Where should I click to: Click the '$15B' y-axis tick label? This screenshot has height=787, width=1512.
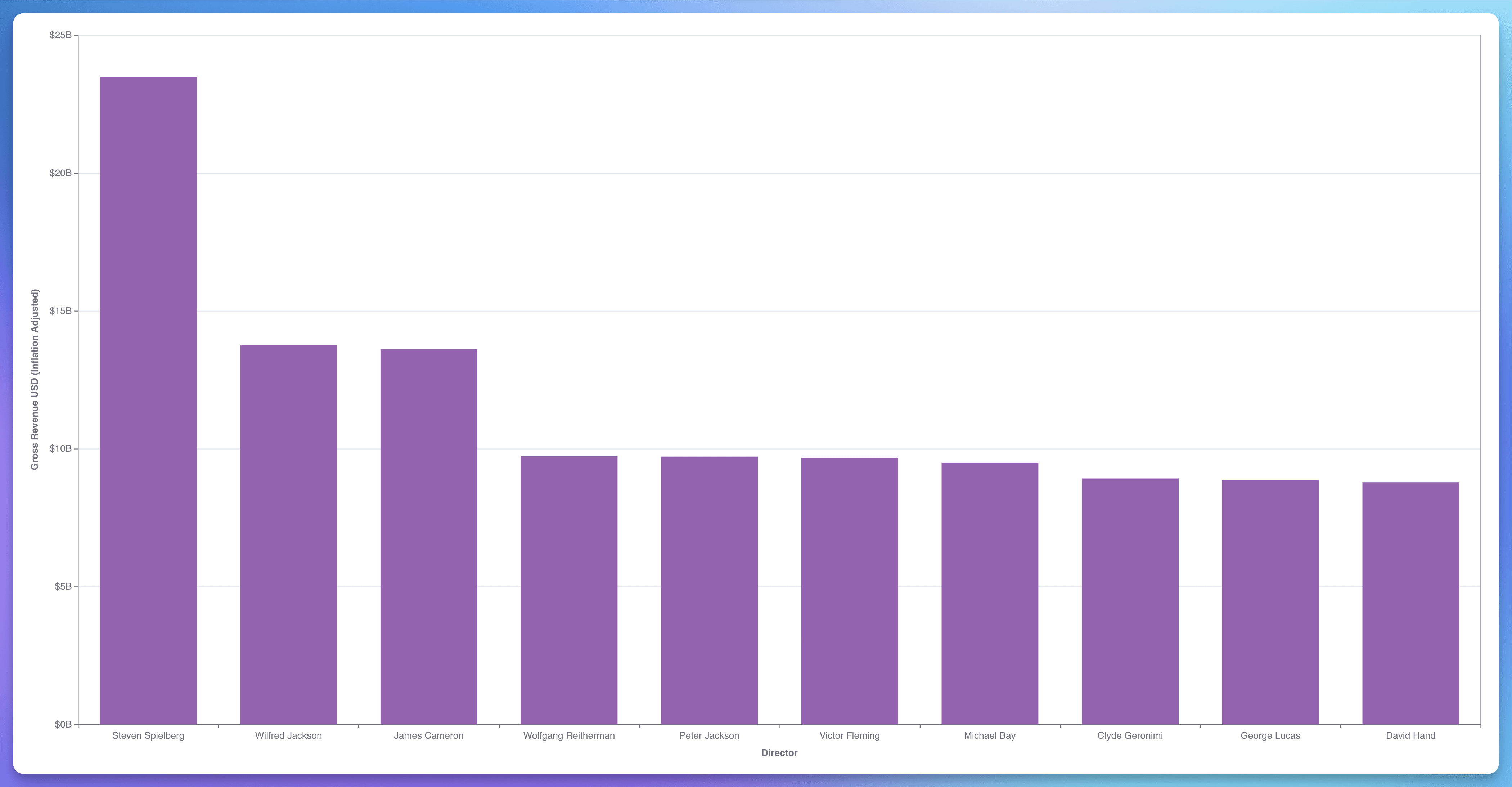[60, 311]
